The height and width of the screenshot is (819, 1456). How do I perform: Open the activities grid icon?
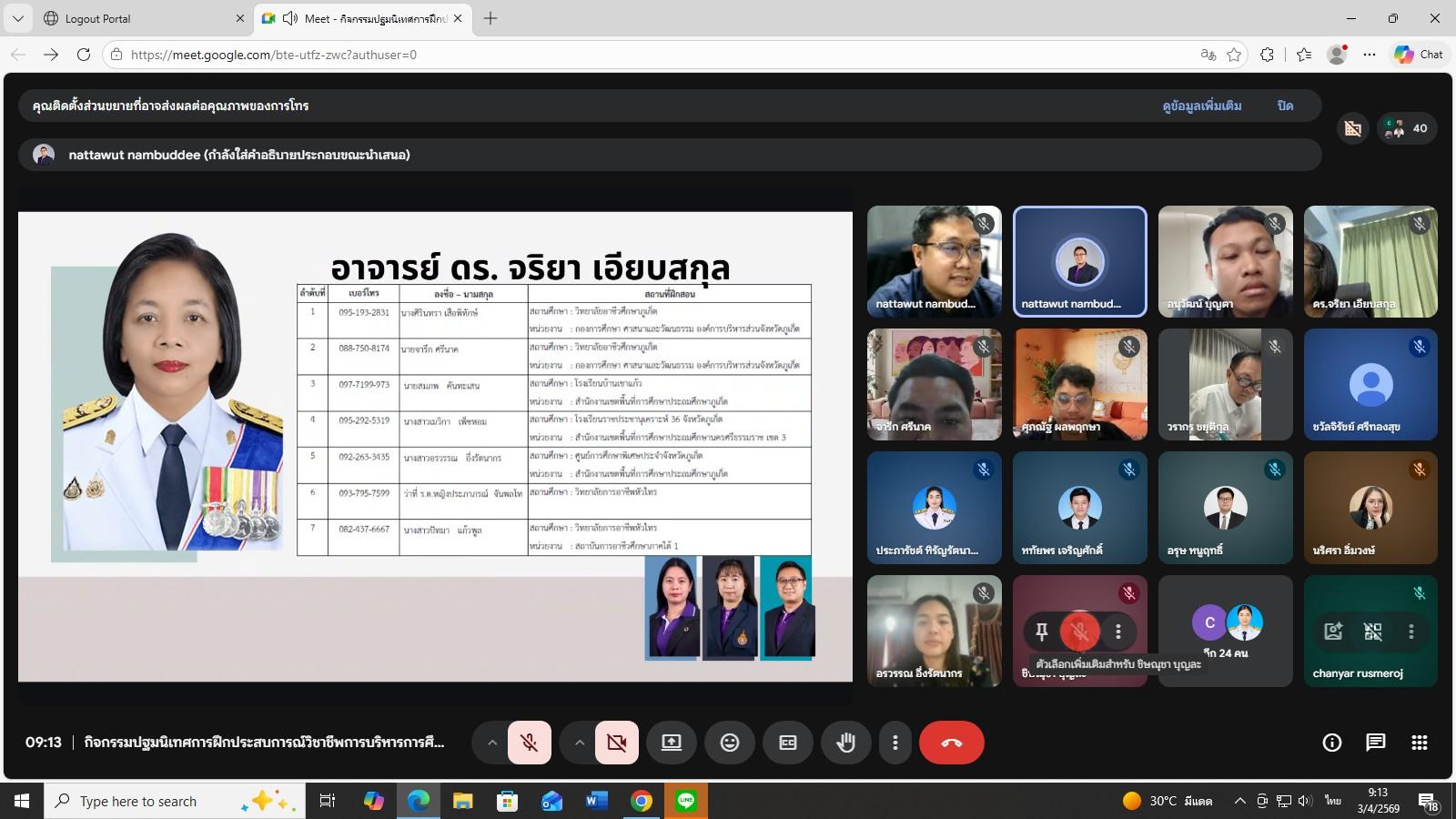point(1419,743)
